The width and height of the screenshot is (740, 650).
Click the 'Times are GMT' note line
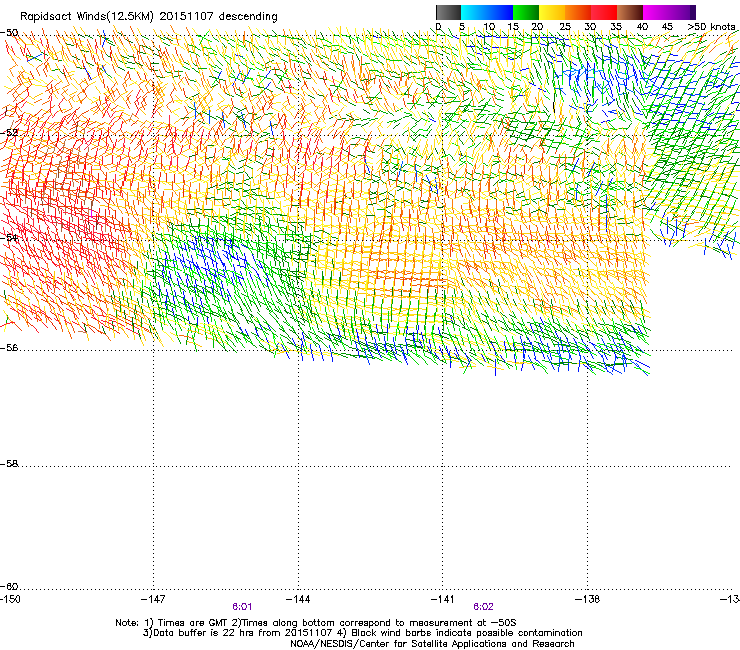coord(316,623)
